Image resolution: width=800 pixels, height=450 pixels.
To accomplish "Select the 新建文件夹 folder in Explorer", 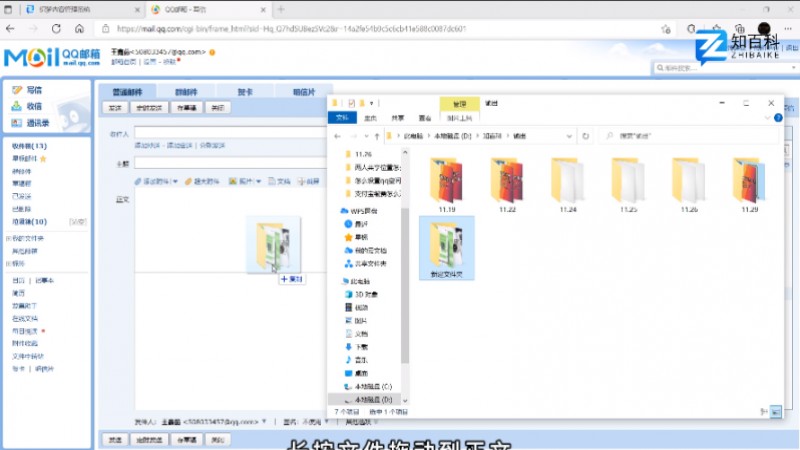I will 447,248.
